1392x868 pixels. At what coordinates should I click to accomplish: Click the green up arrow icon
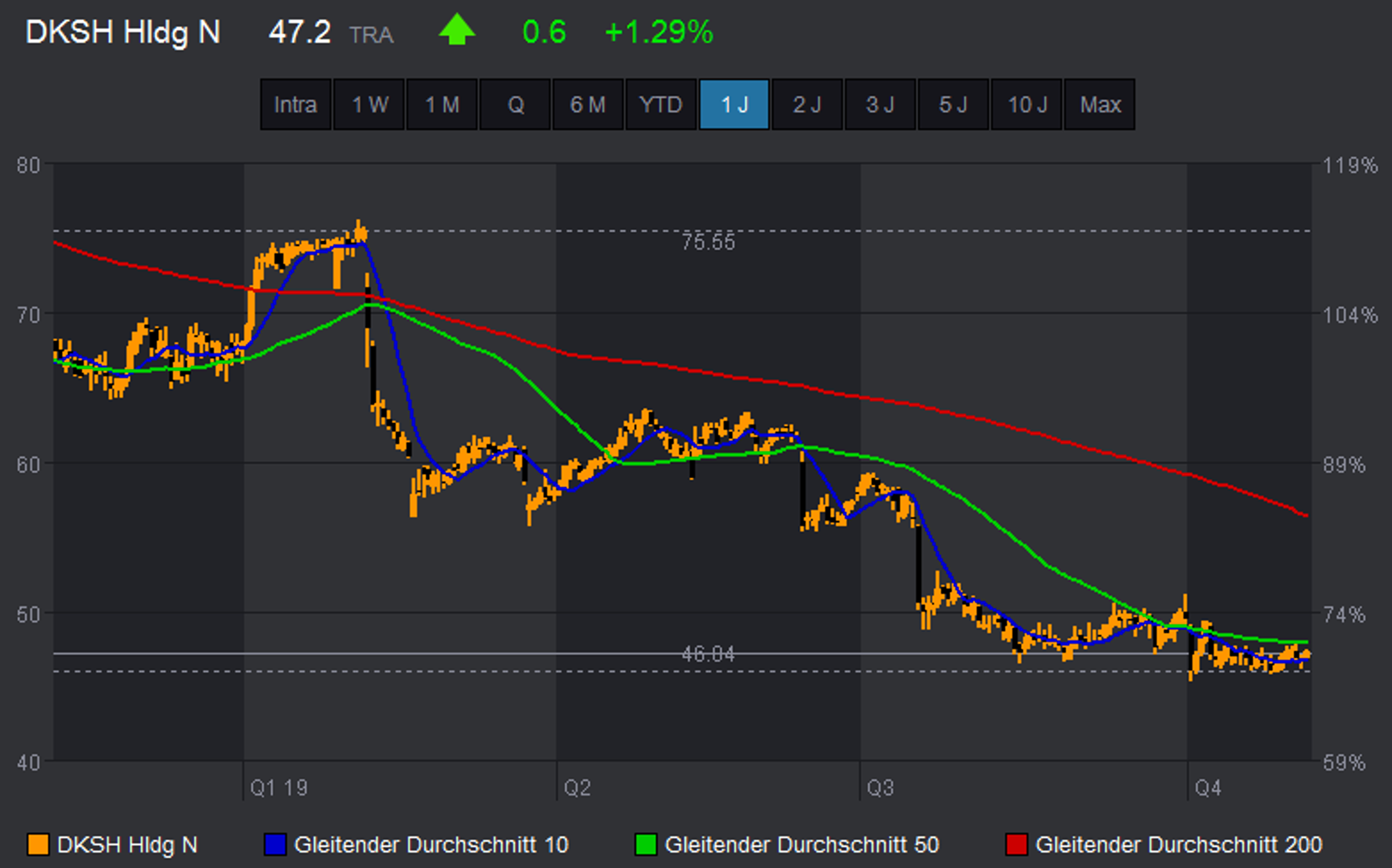click(457, 30)
